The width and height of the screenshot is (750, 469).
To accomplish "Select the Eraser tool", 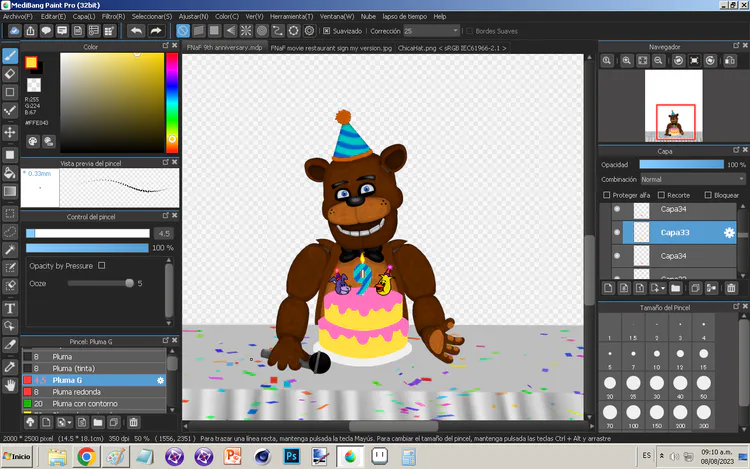I will click(x=10, y=74).
